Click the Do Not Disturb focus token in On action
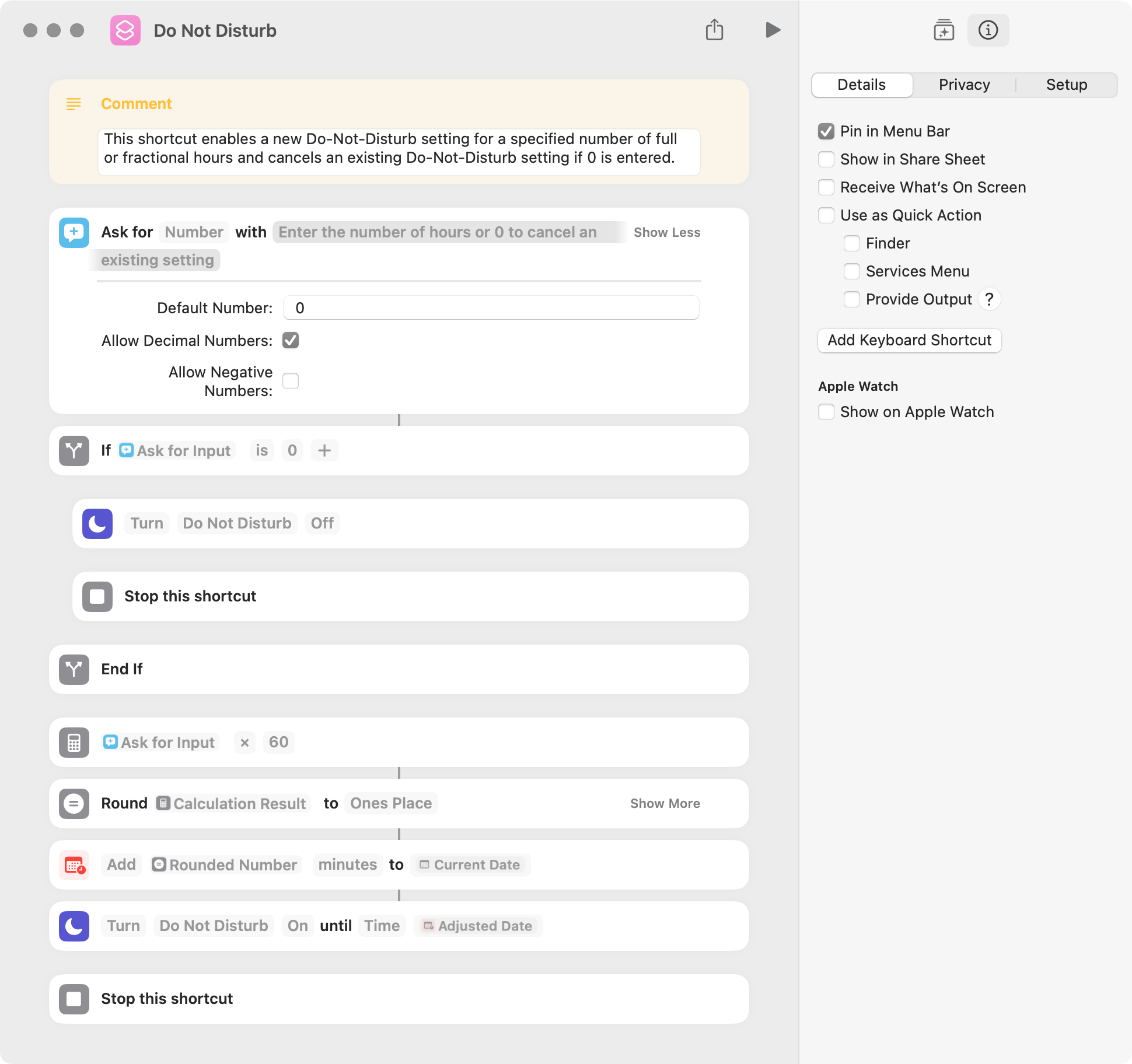 [214, 926]
